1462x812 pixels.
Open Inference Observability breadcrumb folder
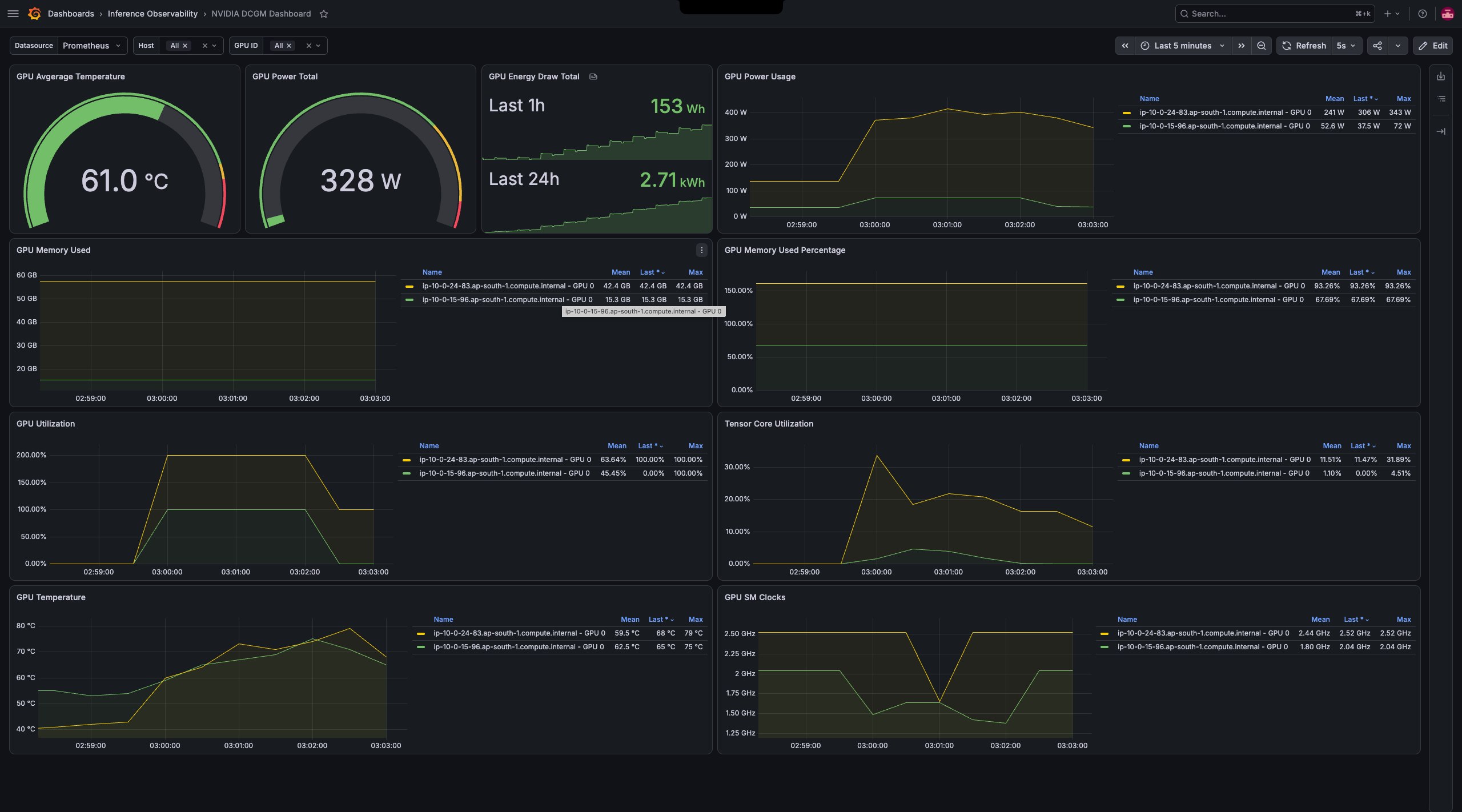click(152, 14)
